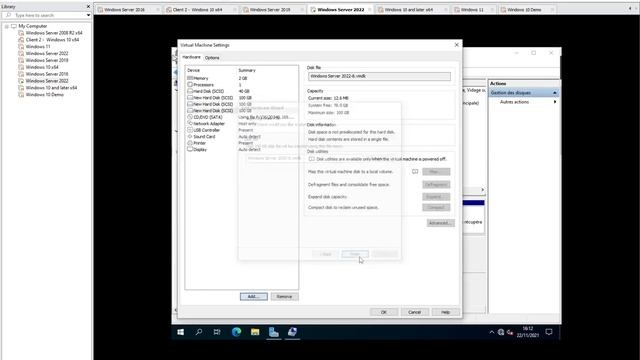Select the Printer device icon

[190, 143]
